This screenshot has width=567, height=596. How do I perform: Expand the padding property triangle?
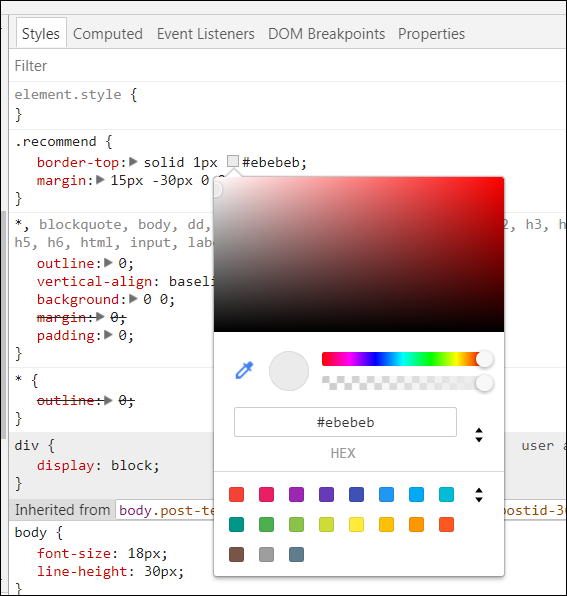108,335
